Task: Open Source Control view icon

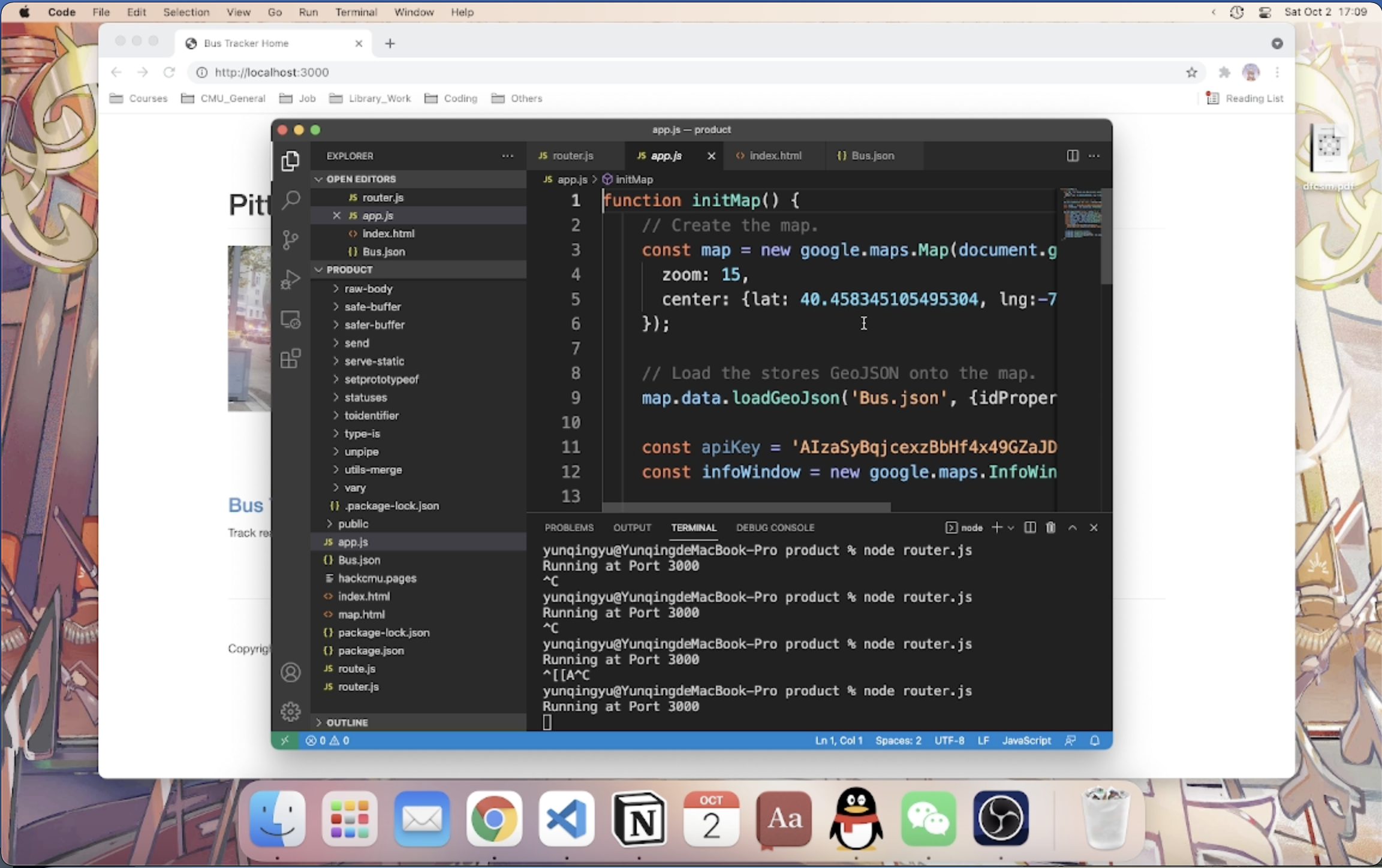Action: pyautogui.click(x=291, y=240)
